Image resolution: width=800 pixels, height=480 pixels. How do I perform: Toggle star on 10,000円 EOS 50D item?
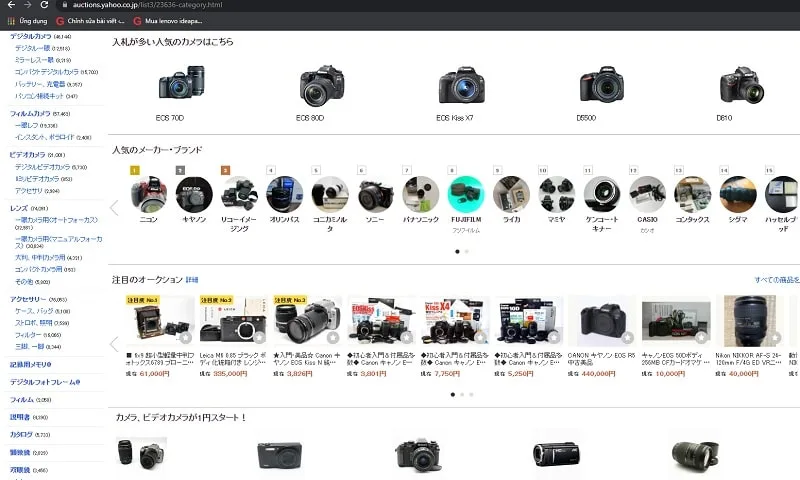pos(701,338)
